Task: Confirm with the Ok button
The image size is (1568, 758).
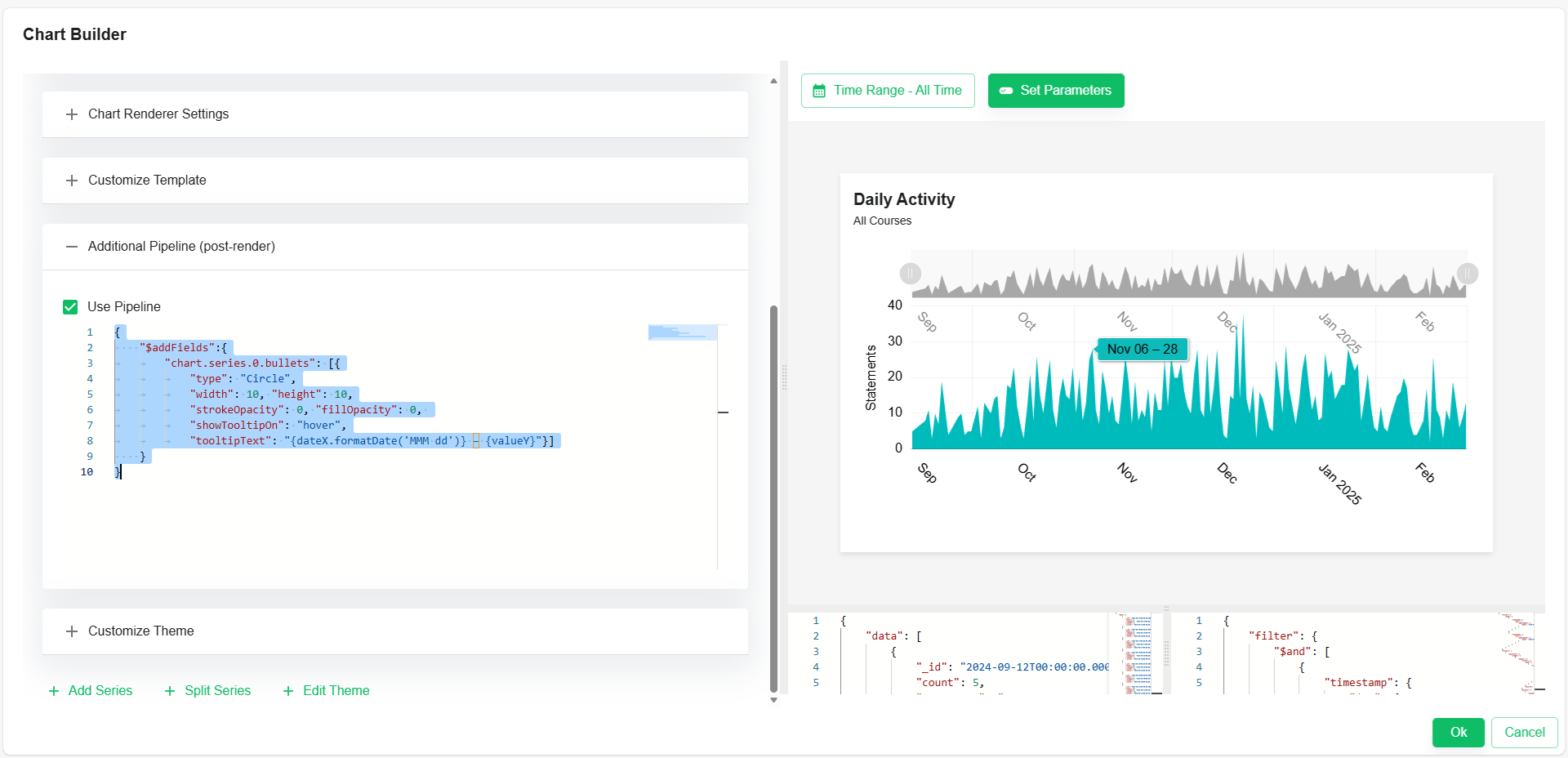Action: pos(1459,733)
